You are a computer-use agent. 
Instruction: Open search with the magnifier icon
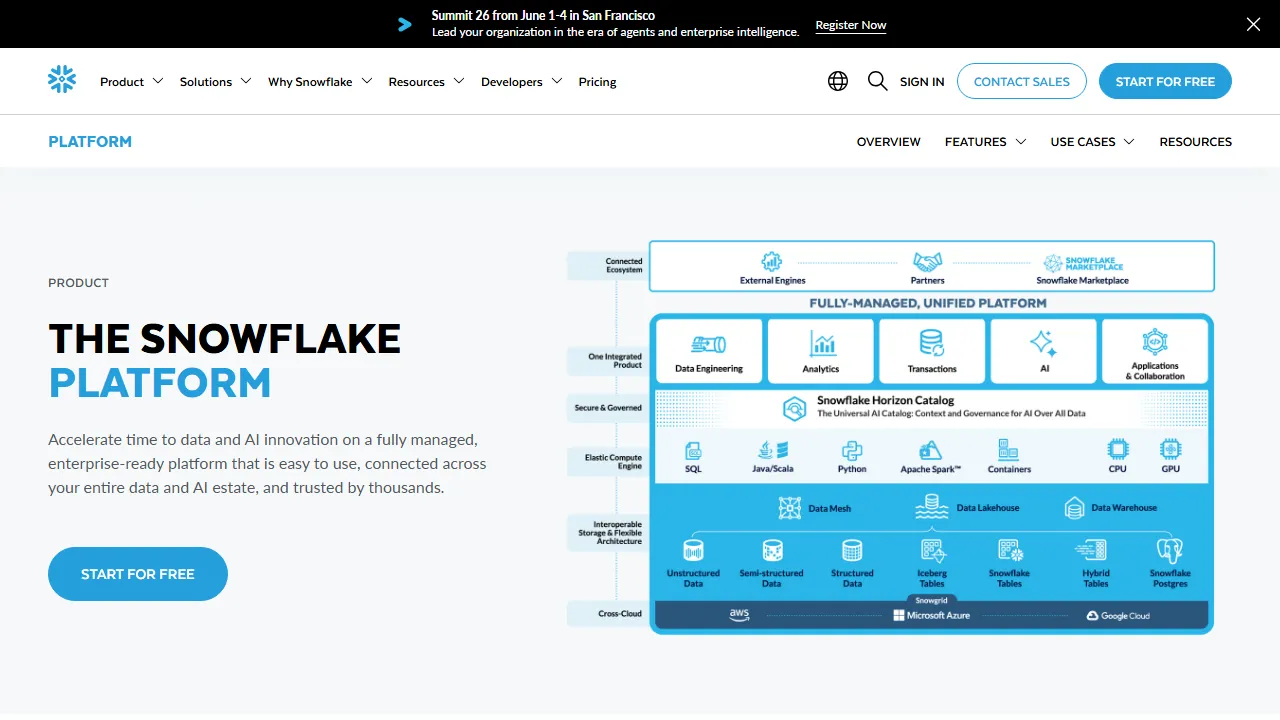[x=878, y=81]
